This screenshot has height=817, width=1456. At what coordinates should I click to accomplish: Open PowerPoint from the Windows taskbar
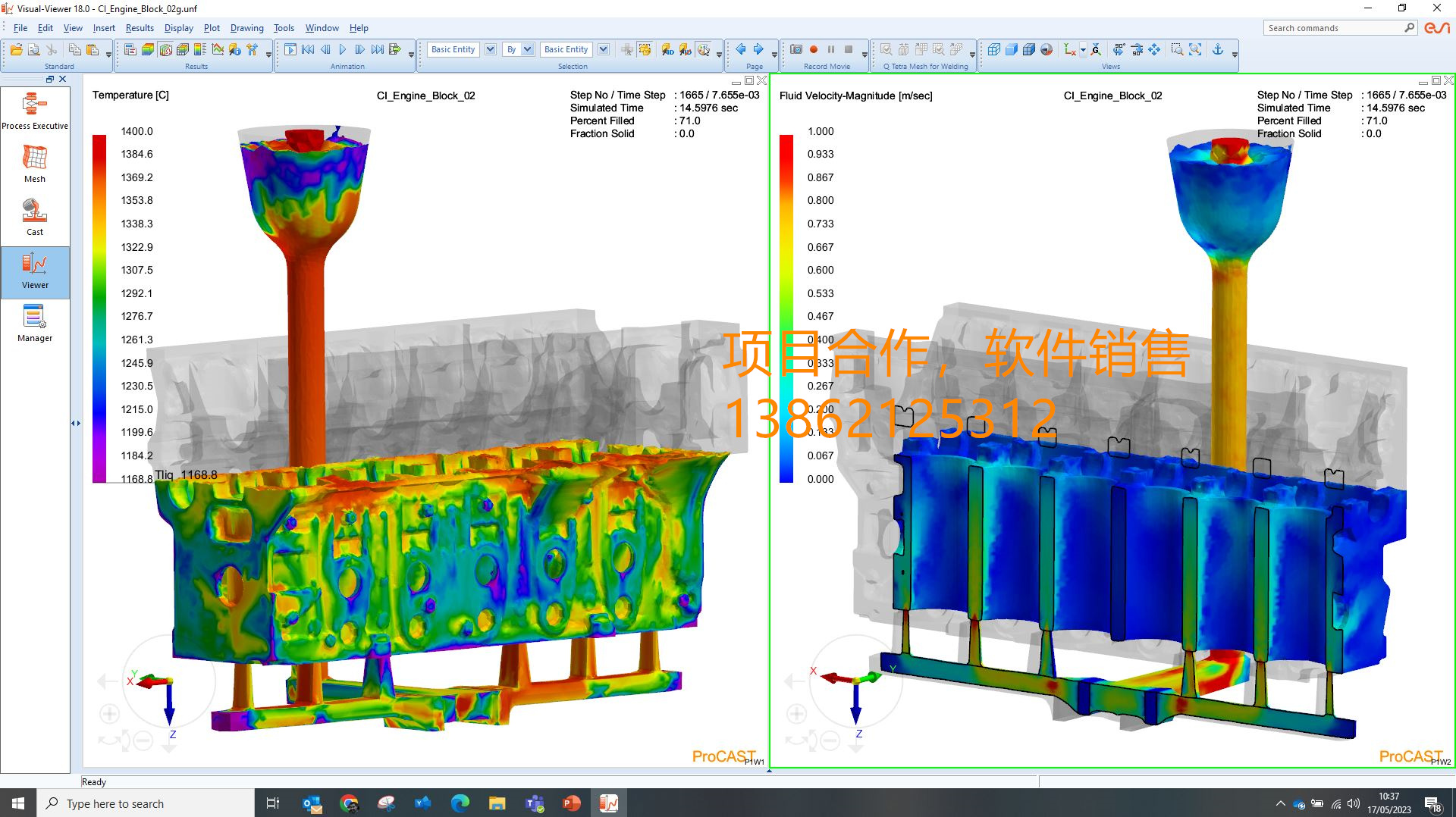tap(572, 803)
